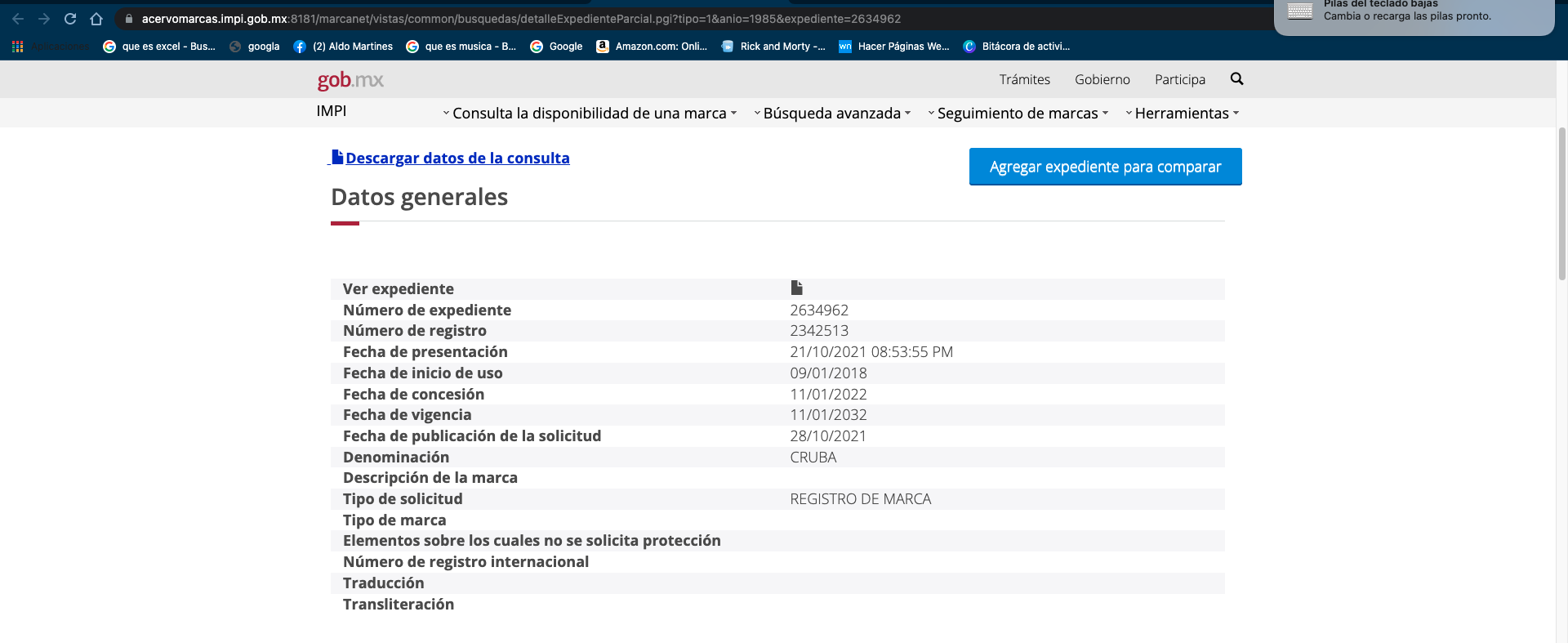Viewport: 1568px width, 643px height.
Task: Select the Participa menu item
Action: tap(1179, 79)
